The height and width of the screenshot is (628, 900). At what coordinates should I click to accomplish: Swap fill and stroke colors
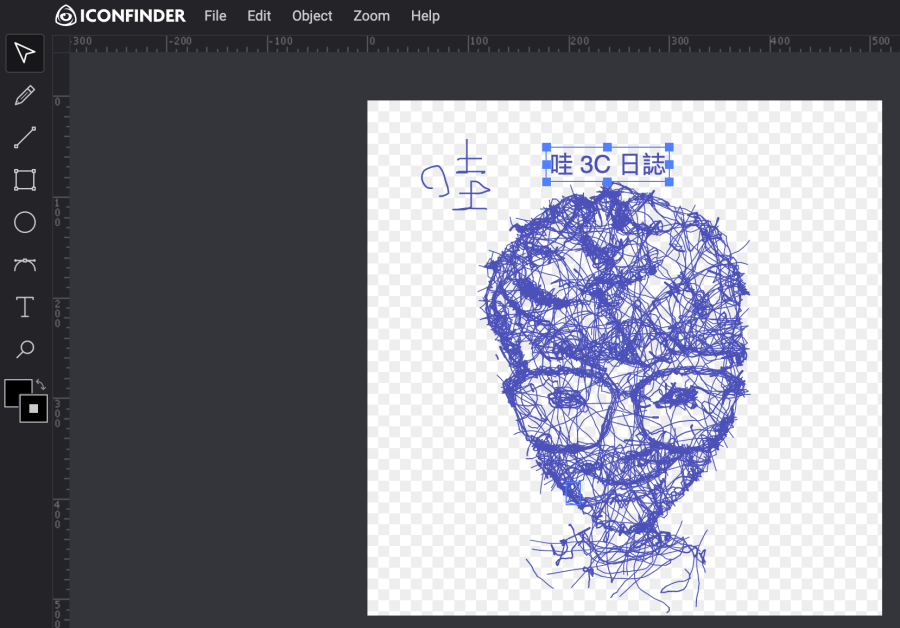(x=41, y=385)
